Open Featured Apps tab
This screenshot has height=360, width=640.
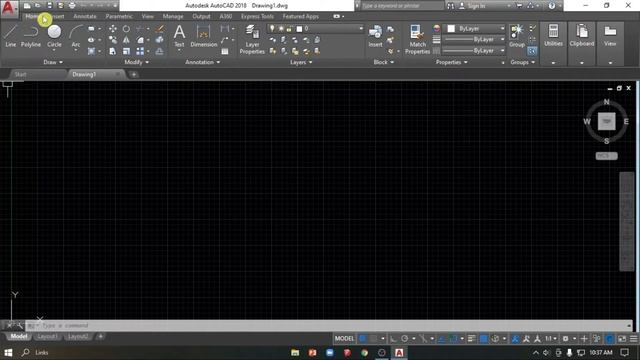pyautogui.click(x=301, y=16)
